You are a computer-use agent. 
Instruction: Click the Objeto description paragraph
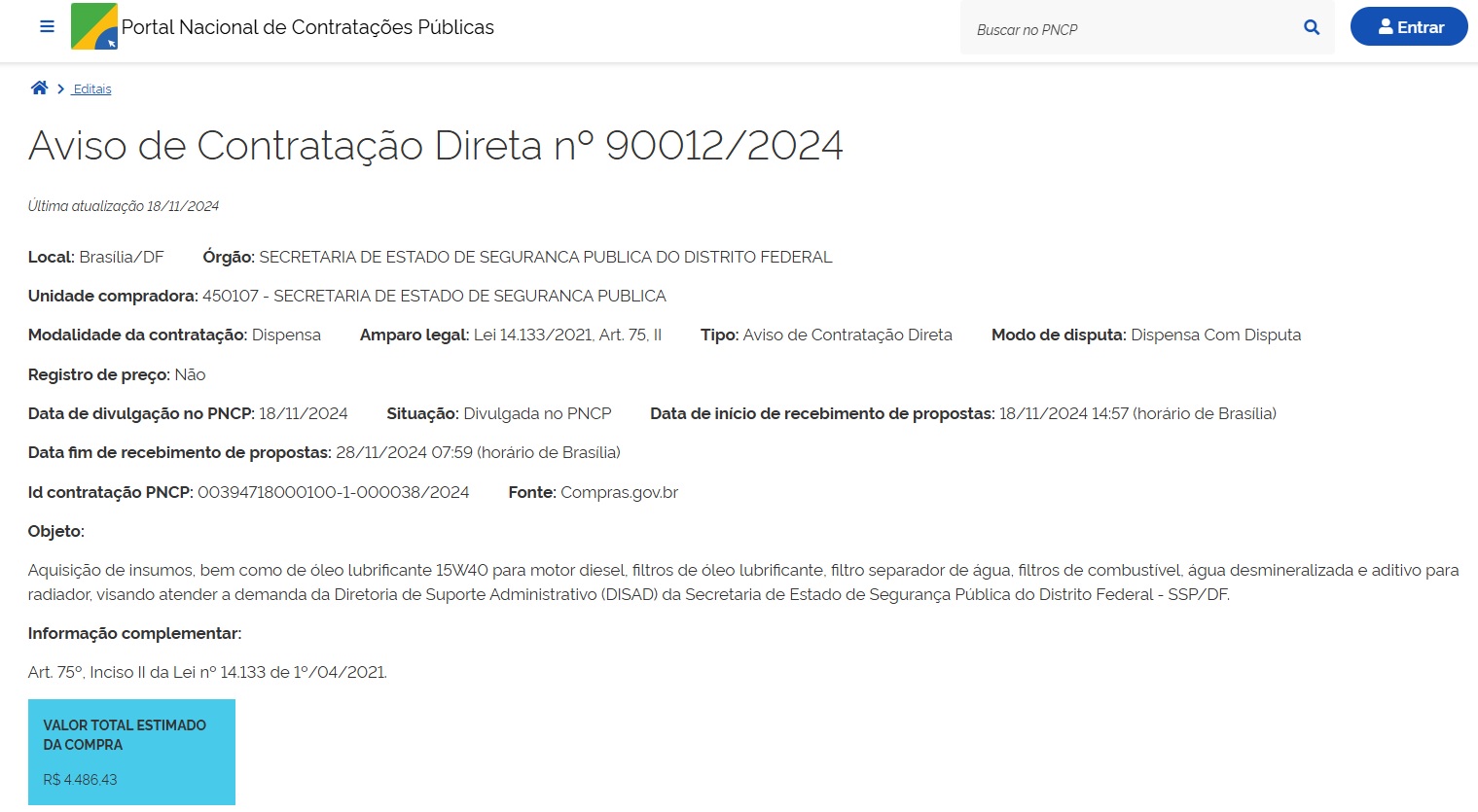pos(742,583)
